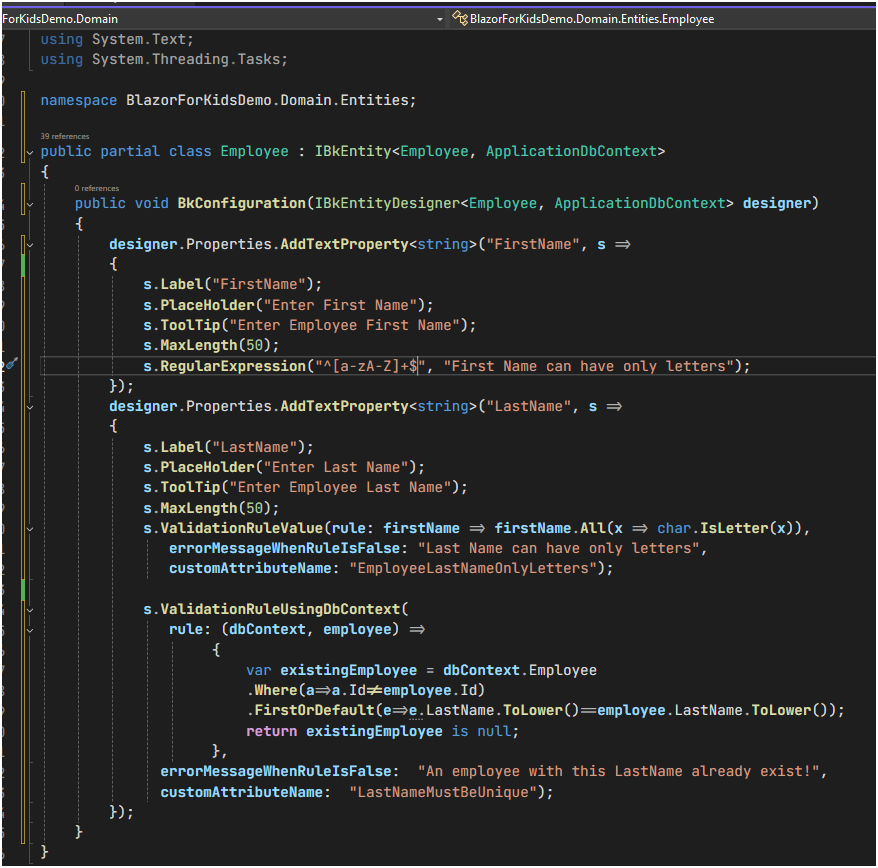Collapse the LastName AddTextProperty block
The height and width of the screenshot is (868, 878).
pos(30,407)
